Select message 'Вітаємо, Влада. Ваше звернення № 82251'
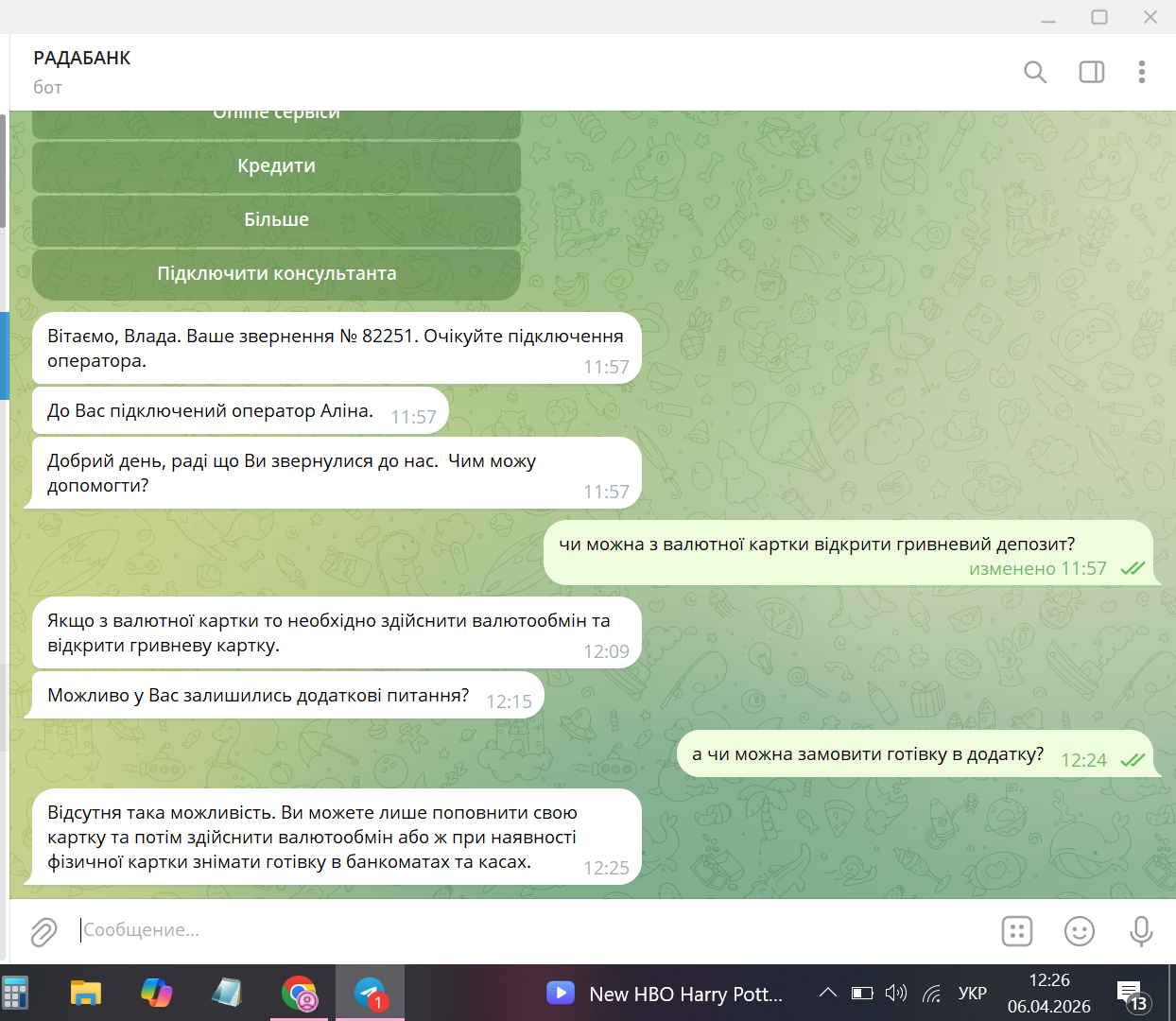Image resolution: width=1176 pixels, height=1021 pixels. click(337, 348)
